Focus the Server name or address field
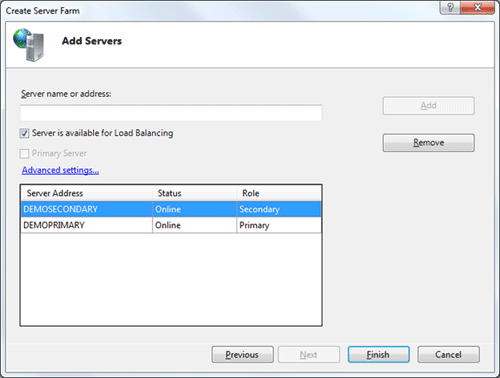Screen dimensions: 500x378 171,113
